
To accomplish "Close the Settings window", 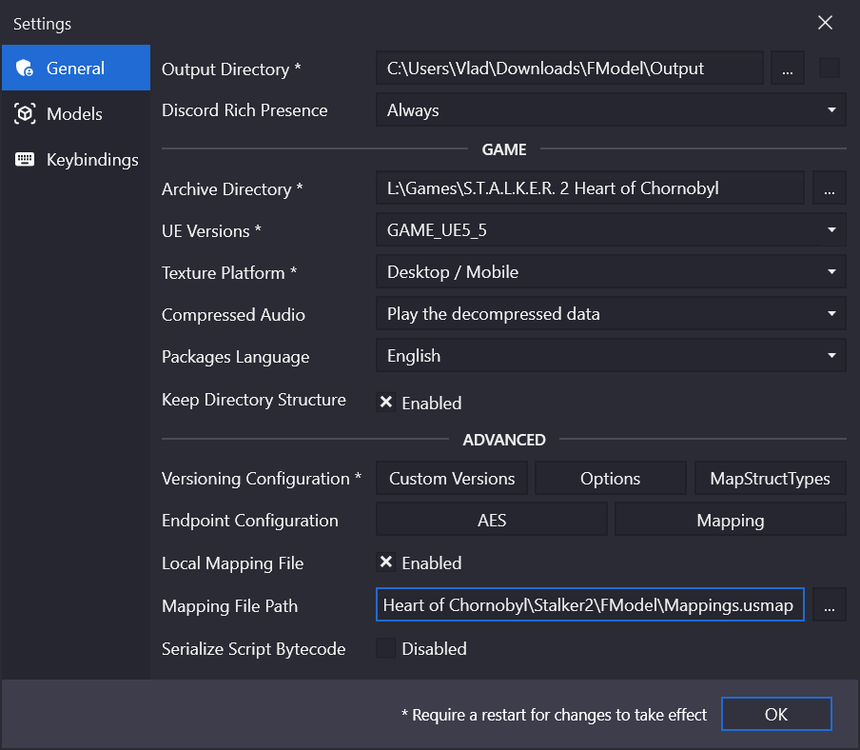I will click(x=825, y=23).
